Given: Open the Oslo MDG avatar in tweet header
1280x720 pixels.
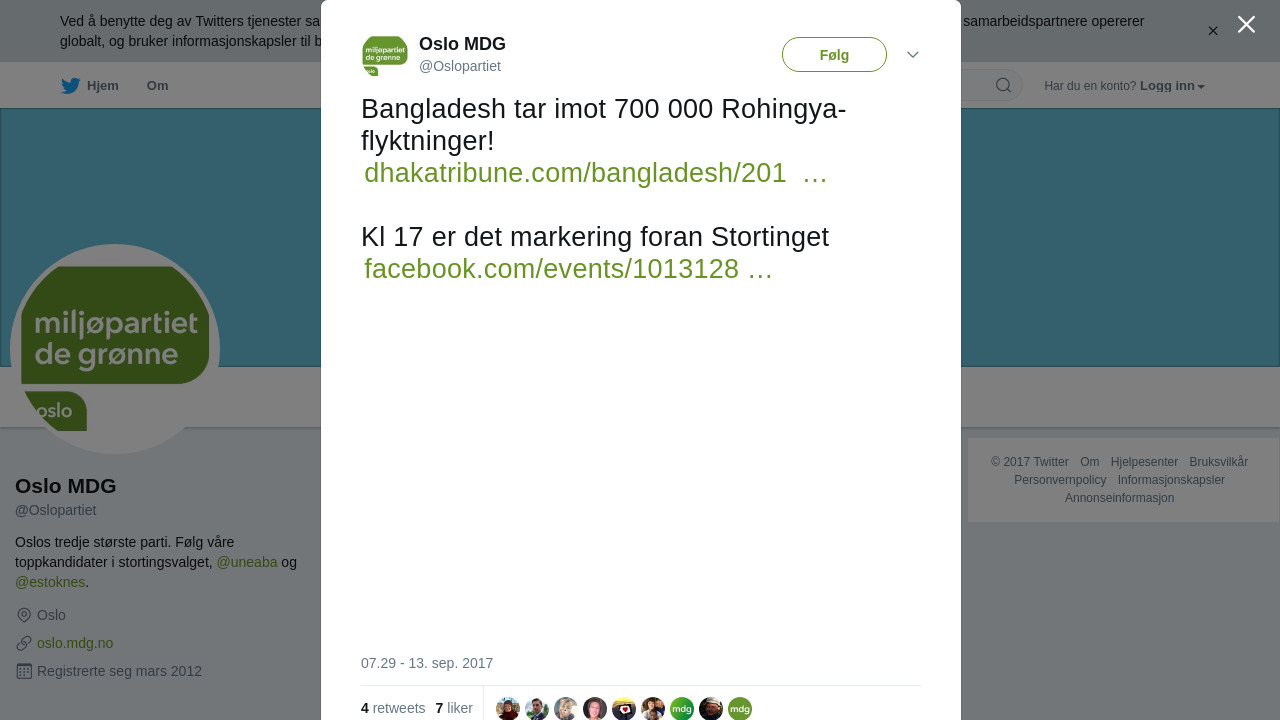Looking at the screenshot, I should point(385,56).
